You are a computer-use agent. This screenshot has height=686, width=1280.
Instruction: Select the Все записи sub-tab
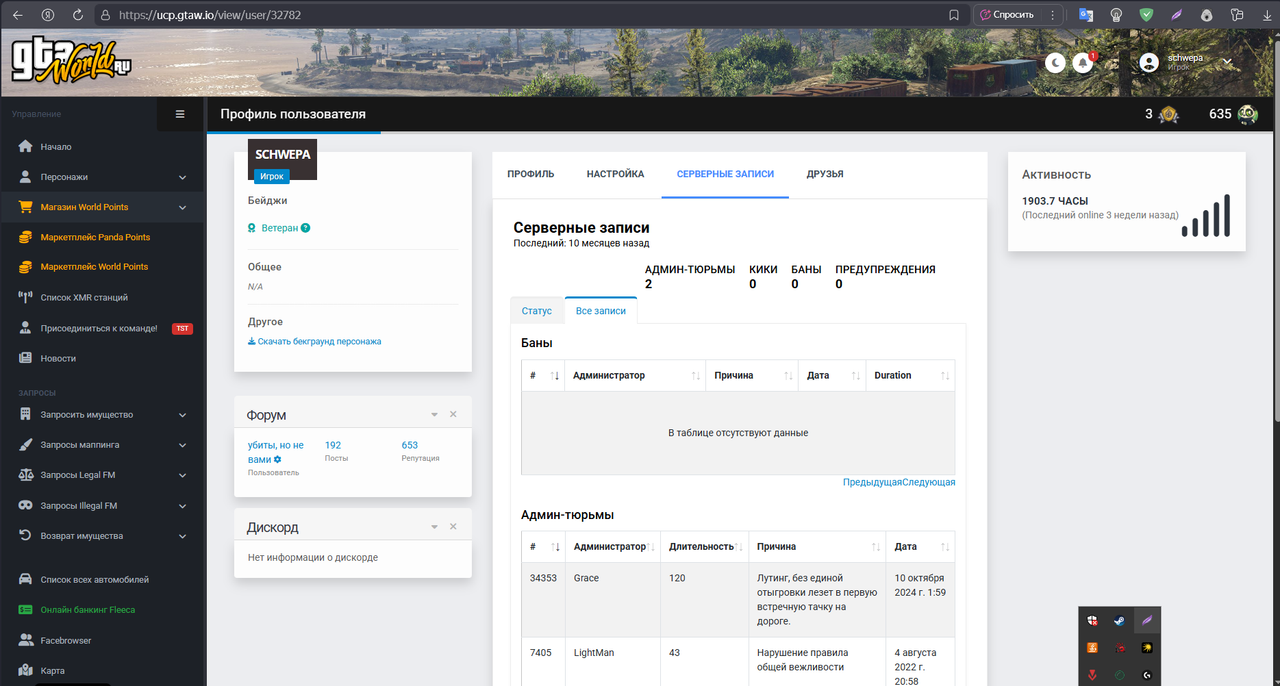tap(601, 311)
